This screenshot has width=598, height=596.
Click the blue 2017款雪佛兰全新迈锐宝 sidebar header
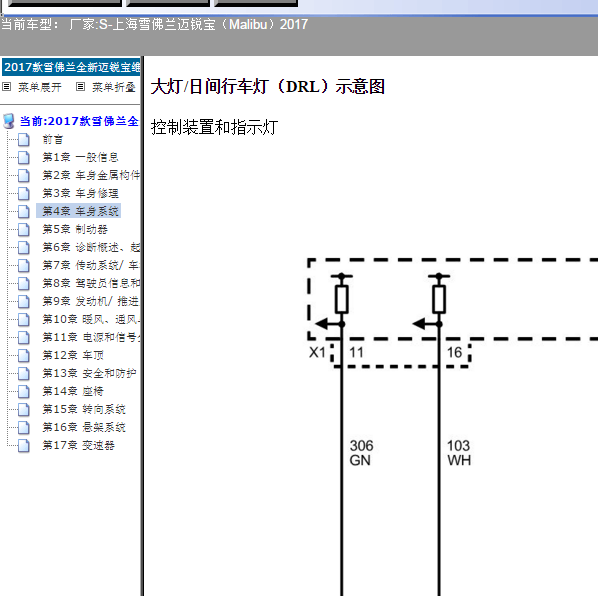71,67
